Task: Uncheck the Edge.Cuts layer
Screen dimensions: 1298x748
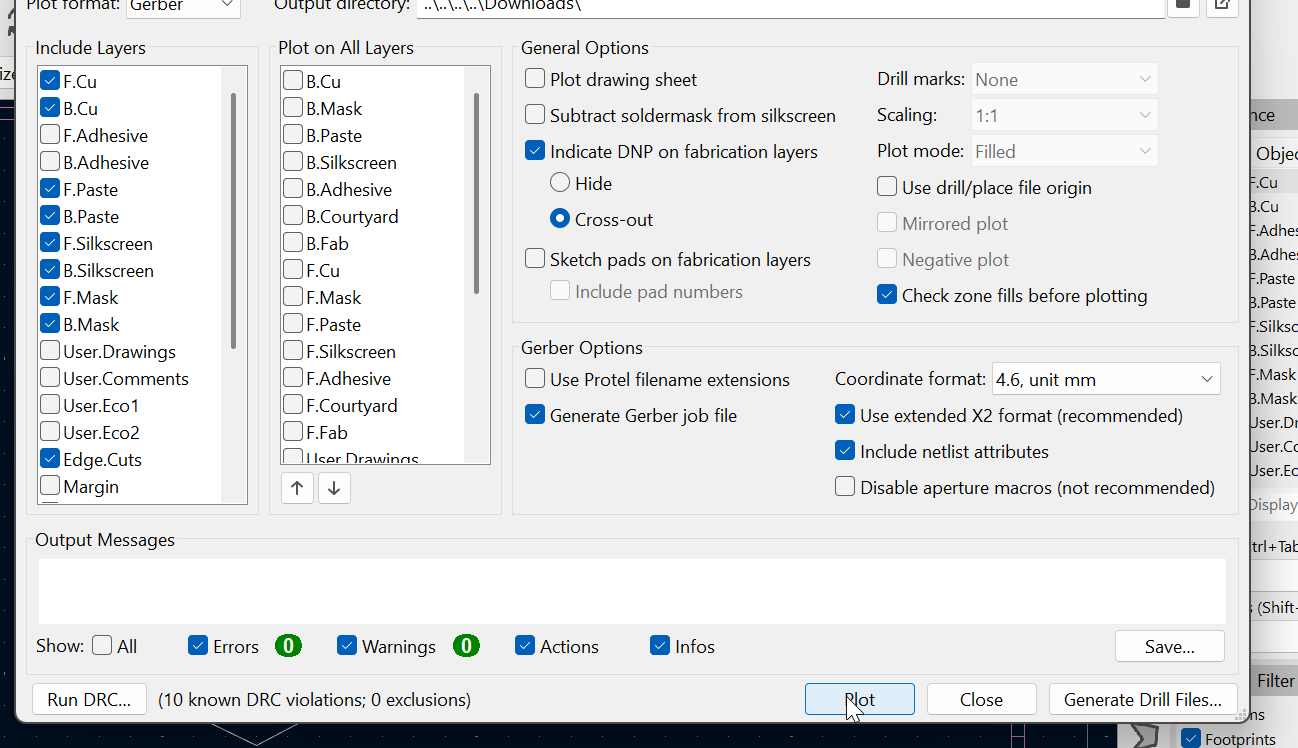Action: [x=50, y=459]
